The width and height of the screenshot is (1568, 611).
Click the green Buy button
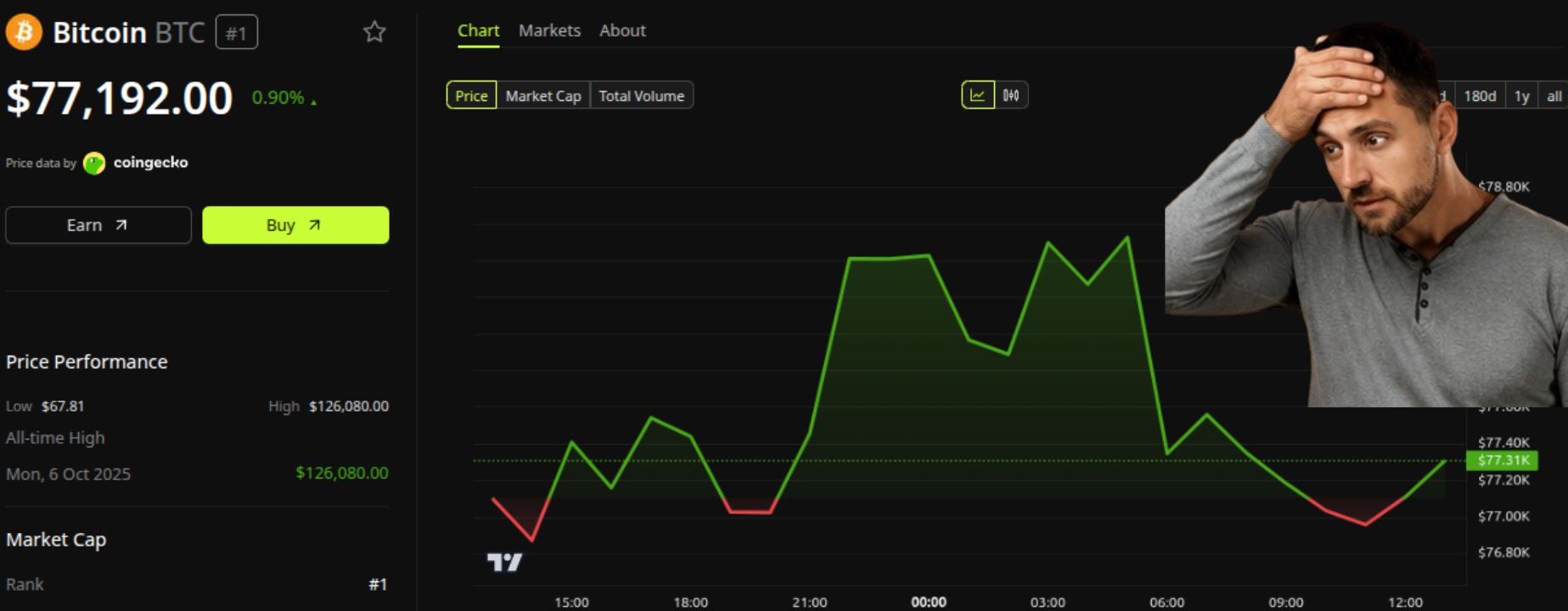point(295,225)
